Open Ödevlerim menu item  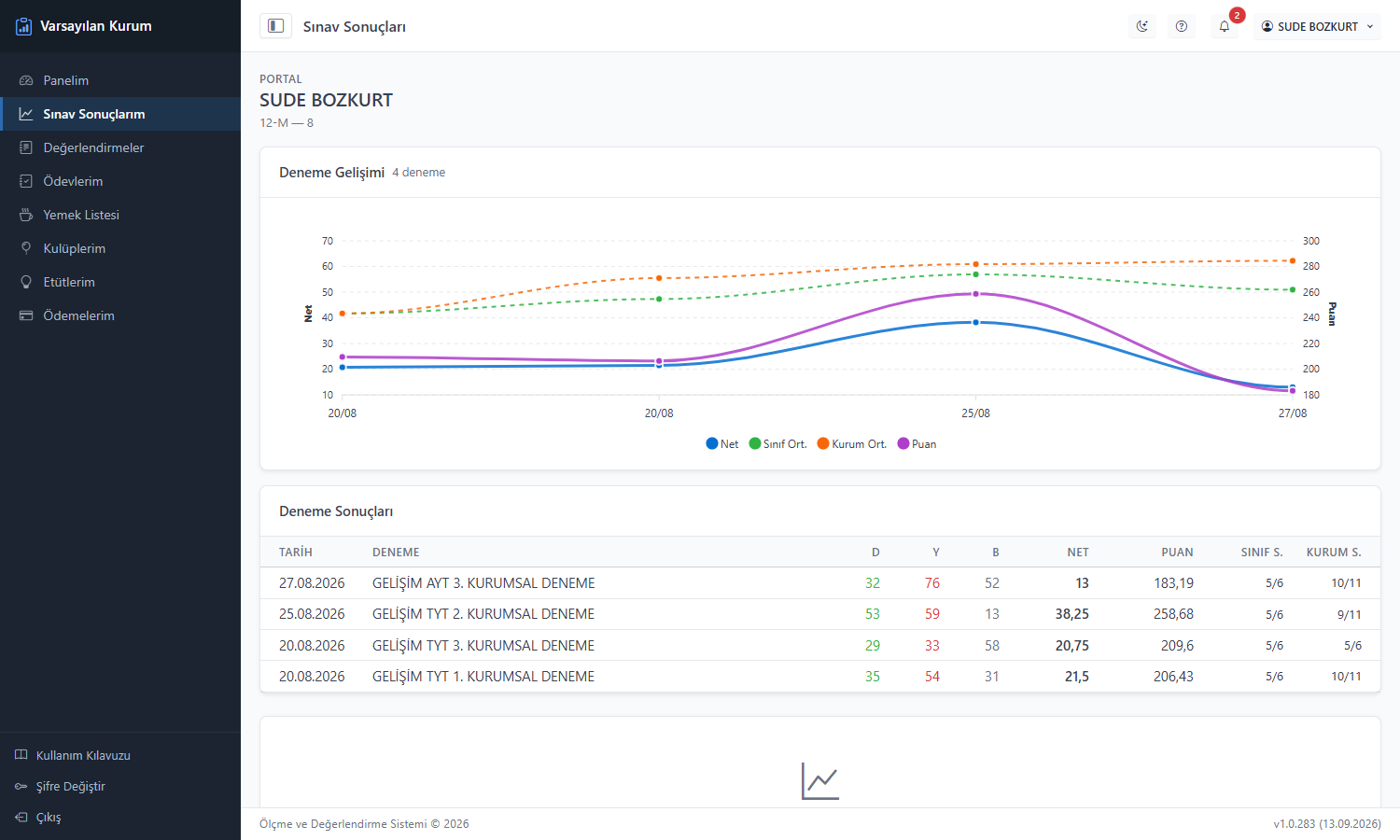pyautogui.click(x=120, y=181)
